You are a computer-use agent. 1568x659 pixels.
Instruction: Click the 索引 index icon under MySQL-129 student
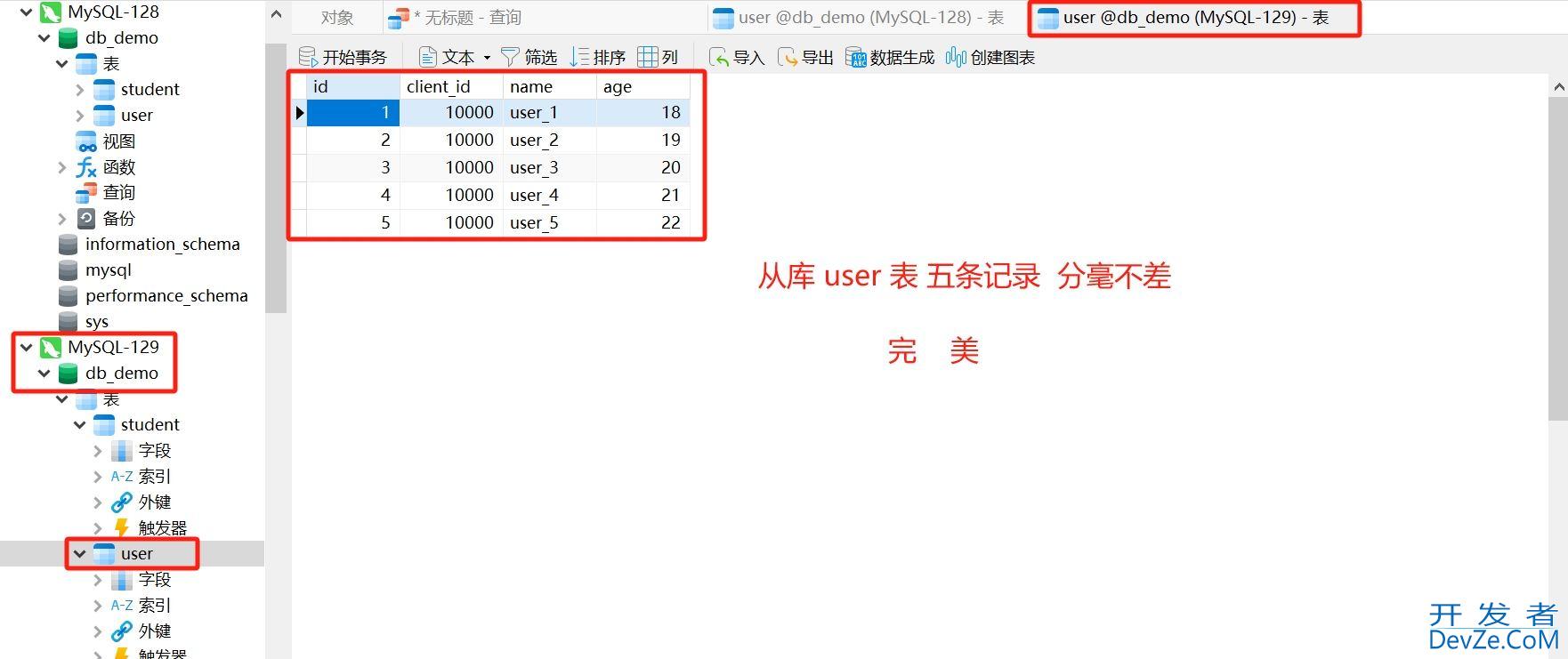click(x=122, y=477)
